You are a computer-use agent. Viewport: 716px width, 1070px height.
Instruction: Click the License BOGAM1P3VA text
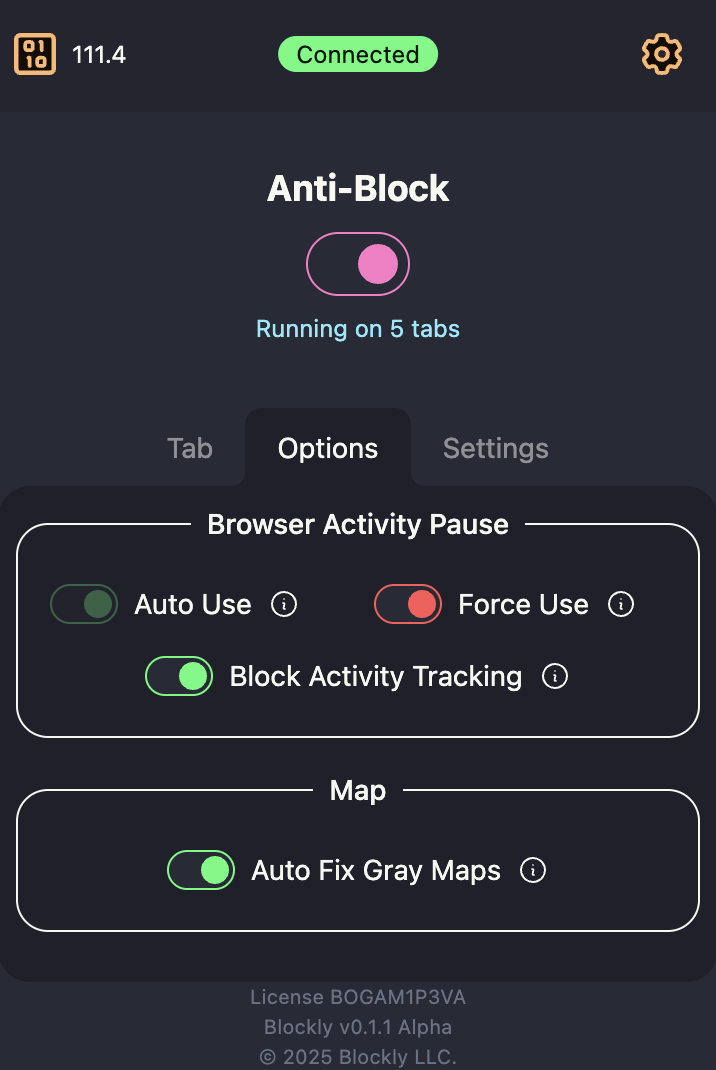point(358,997)
